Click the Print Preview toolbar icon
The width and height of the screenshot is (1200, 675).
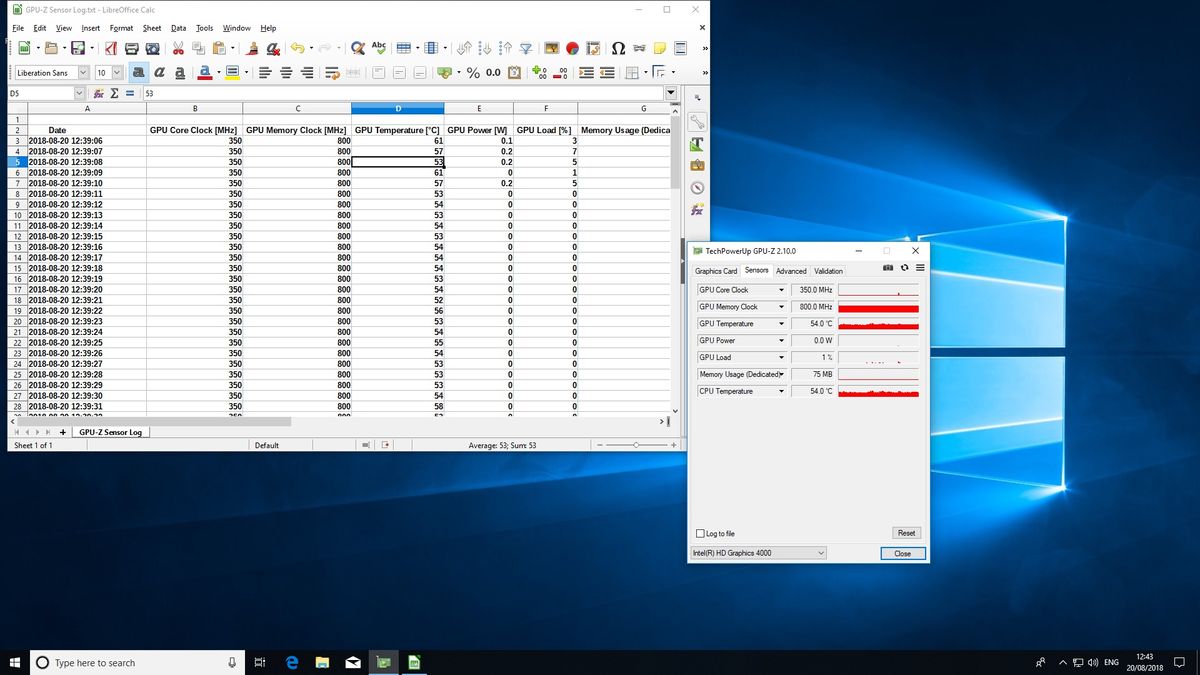(151, 47)
